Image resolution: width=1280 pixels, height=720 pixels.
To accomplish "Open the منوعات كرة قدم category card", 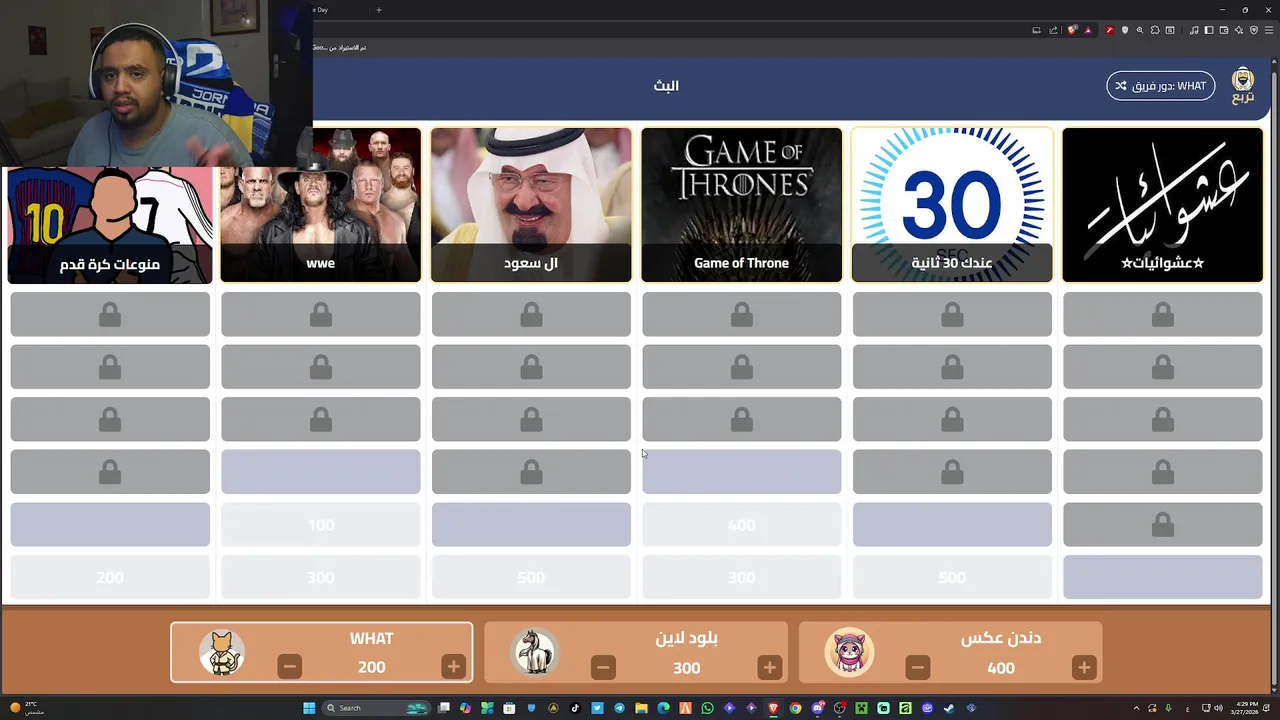I will 110,225.
